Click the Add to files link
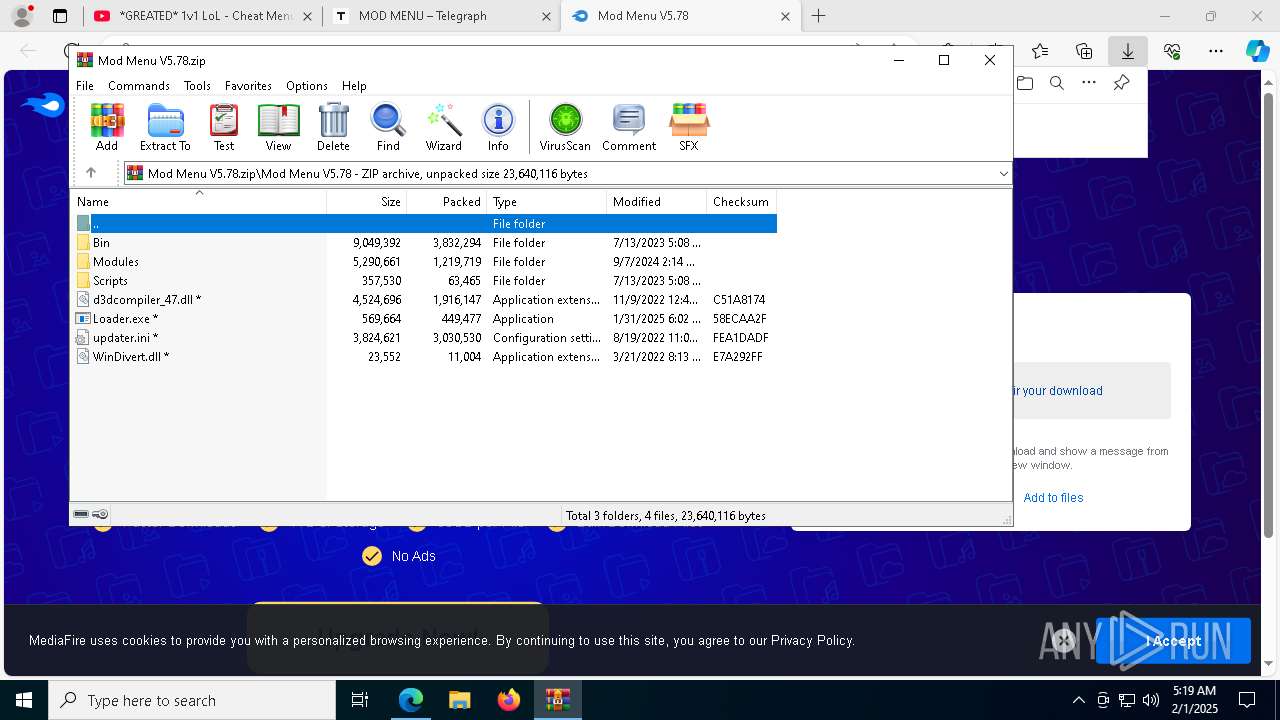1280x720 pixels. click(1053, 498)
